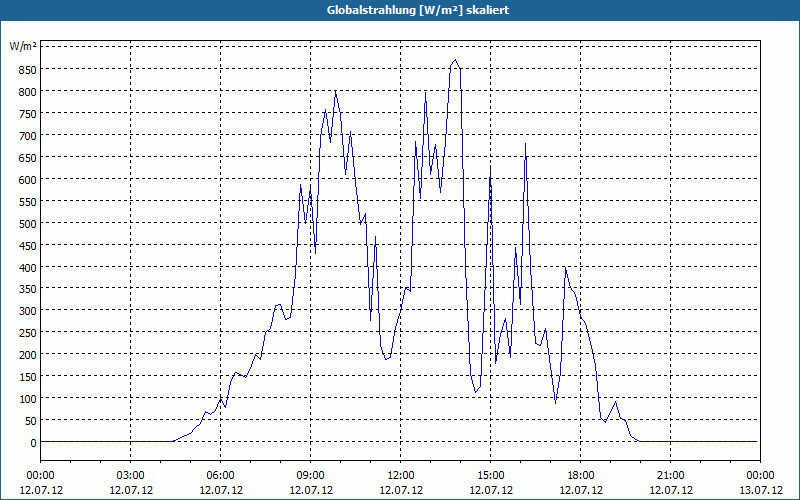
Task: Click the 12:00 time axis label
Action: [x=401, y=476]
